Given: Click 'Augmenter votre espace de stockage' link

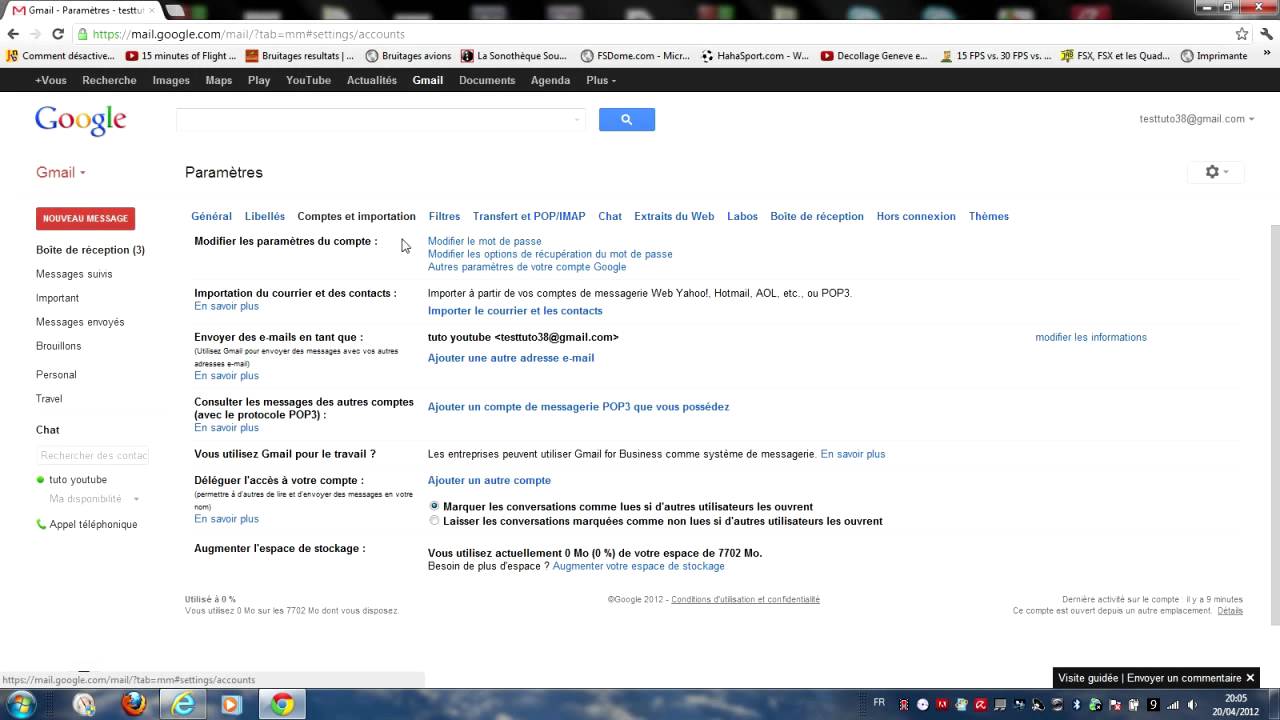Looking at the screenshot, I should (638, 566).
